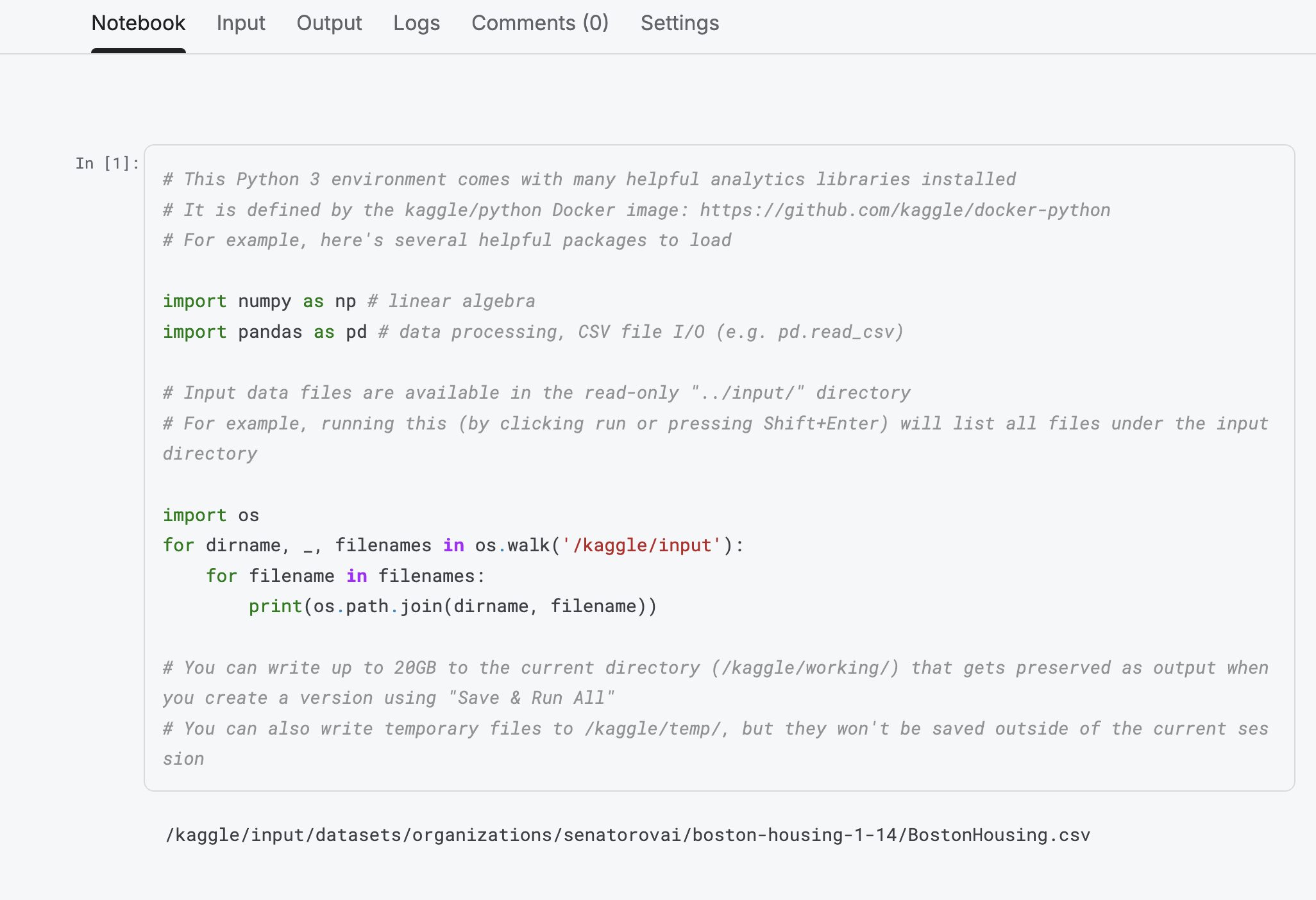
Task: Click the In [1]: cell label
Action: (107, 163)
